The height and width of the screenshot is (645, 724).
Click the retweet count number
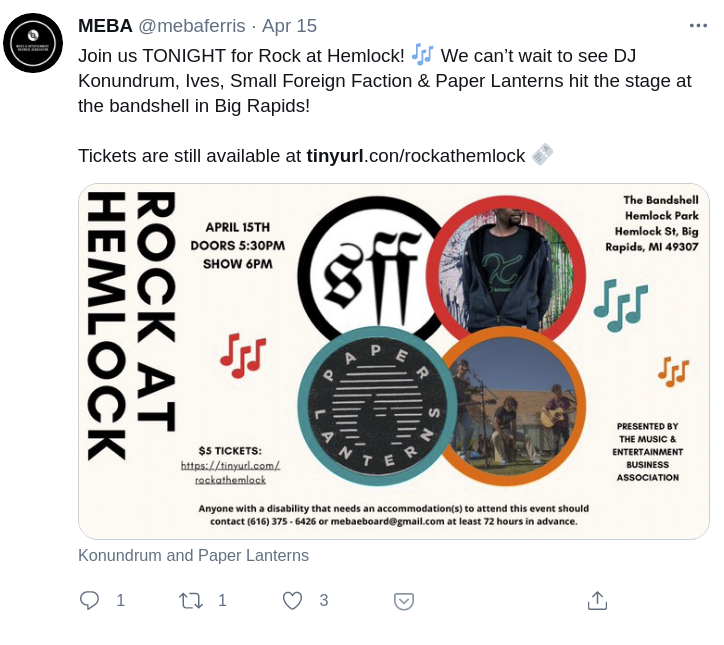[222, 600]
